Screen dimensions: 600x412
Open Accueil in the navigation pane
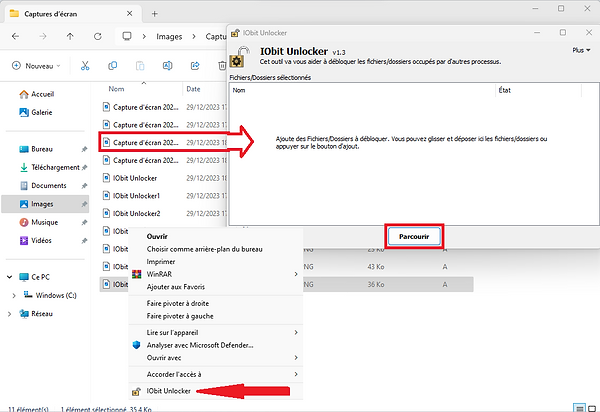coord(43,94)
